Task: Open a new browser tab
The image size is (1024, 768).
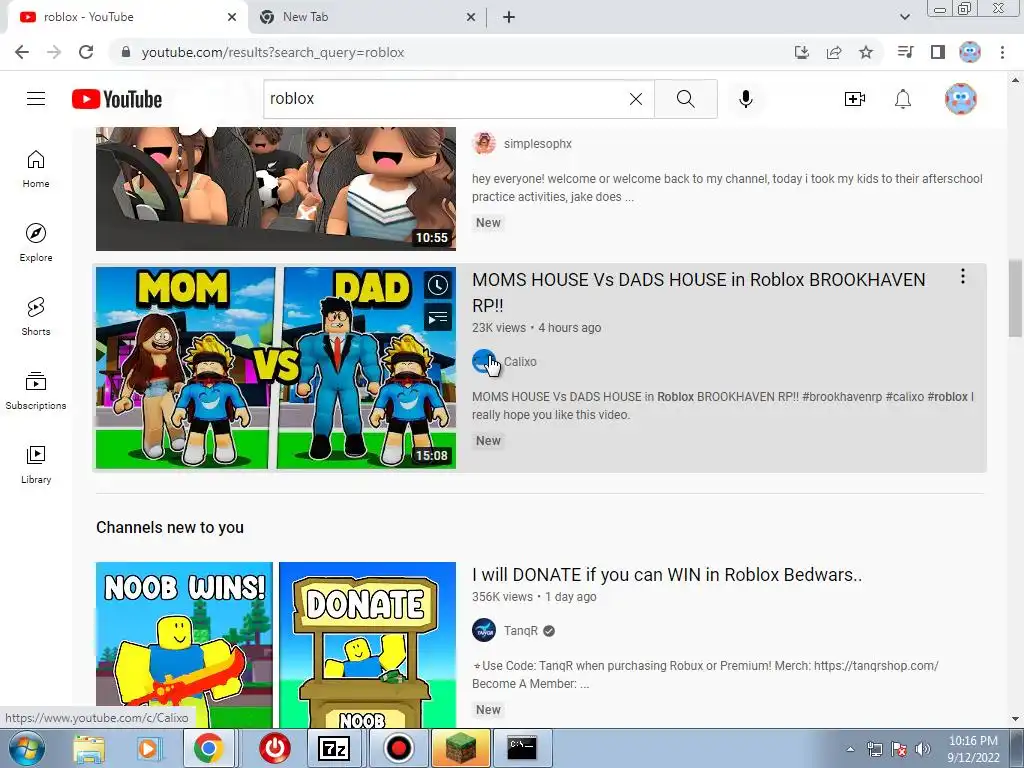Action: click(509, 17)
